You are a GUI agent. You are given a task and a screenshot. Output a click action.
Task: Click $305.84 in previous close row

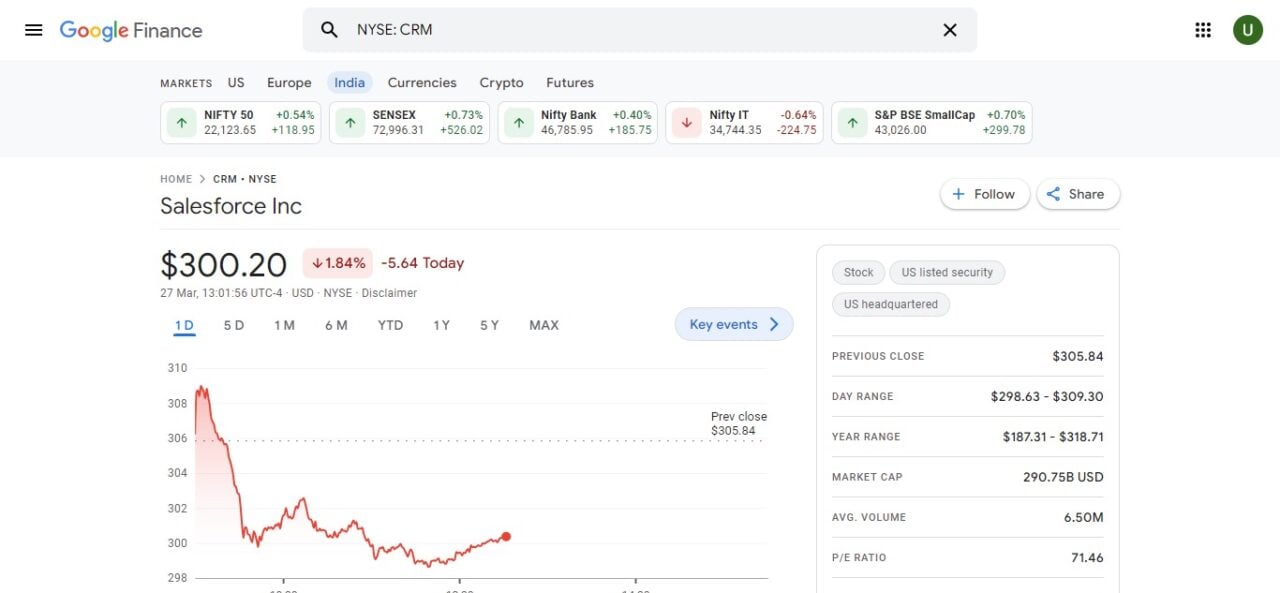pos(1078,356)
